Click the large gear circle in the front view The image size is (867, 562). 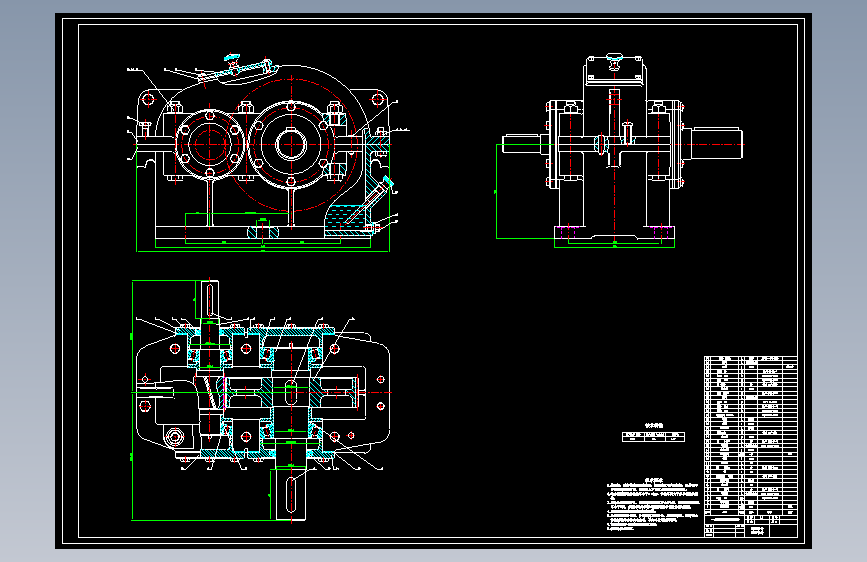(x=291, y=144)
